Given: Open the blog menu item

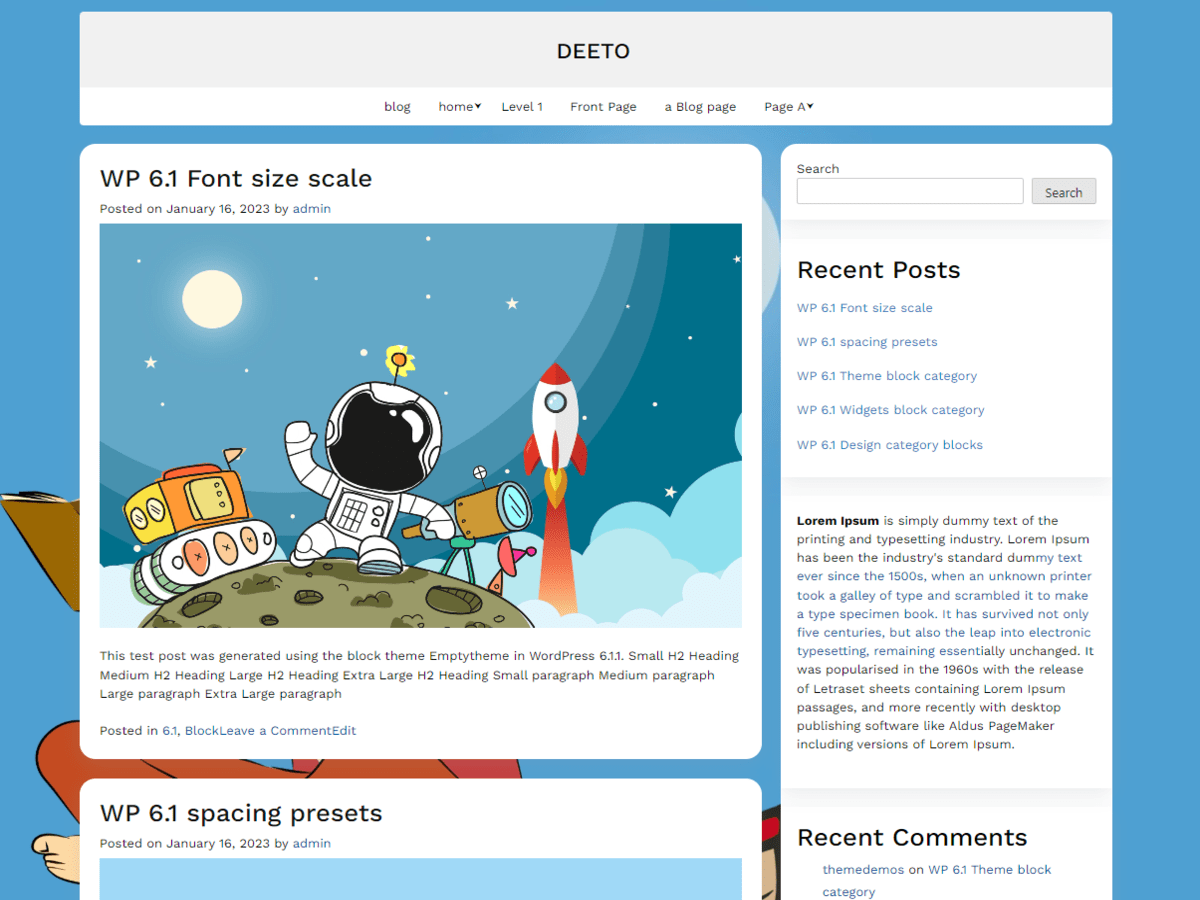Looking at the screenshot, I should tap(397, 107).
